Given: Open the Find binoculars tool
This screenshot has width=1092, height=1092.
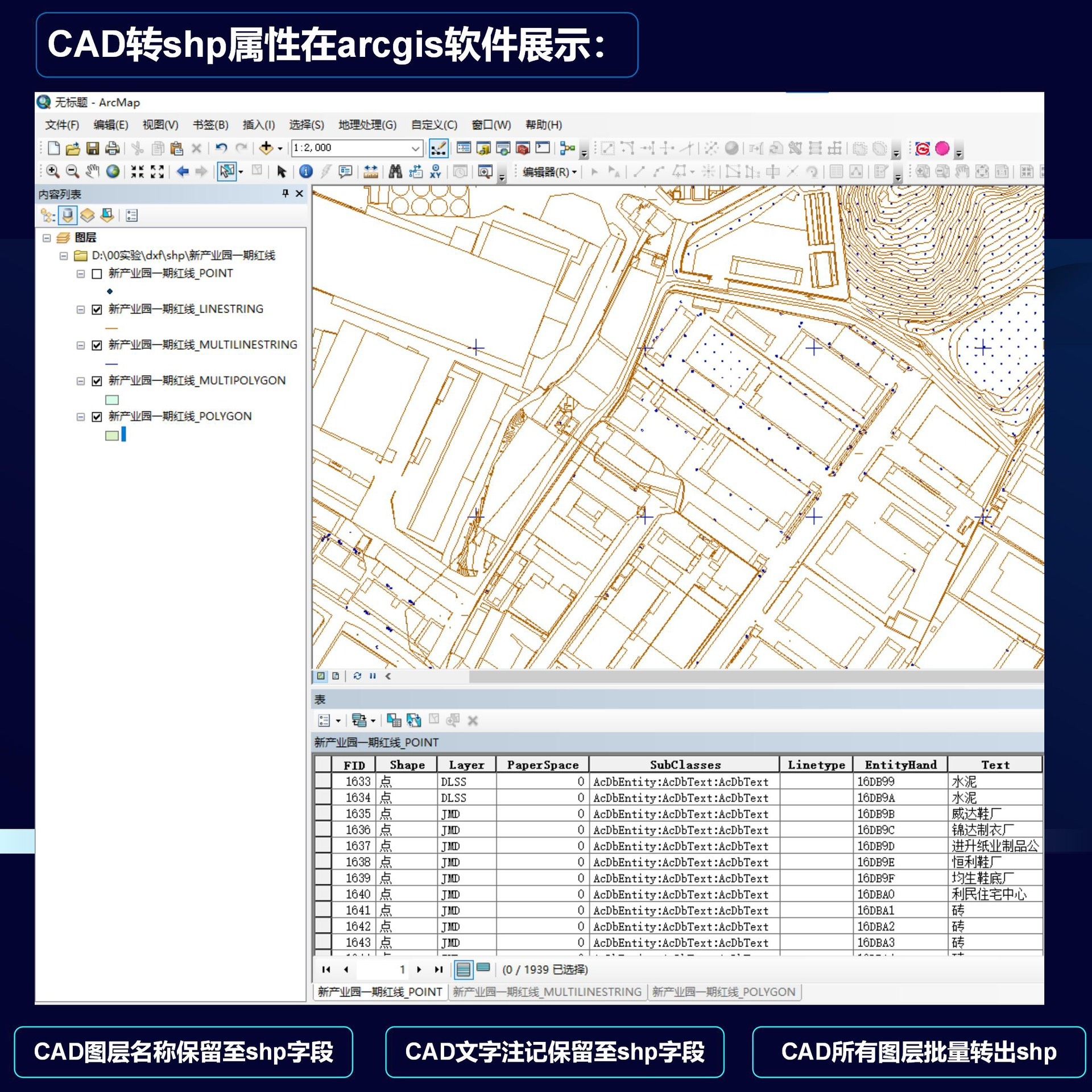Looking at the screenshot, I should tap(395, 171).
